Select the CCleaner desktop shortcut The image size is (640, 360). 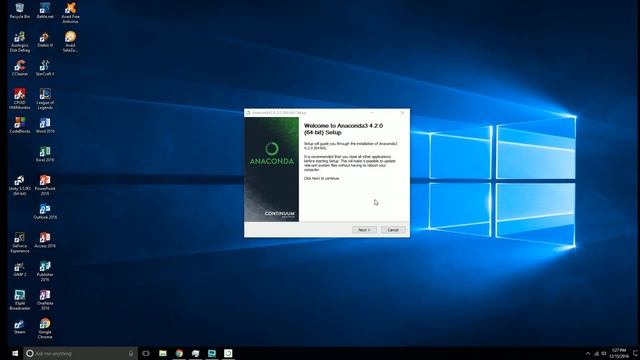click(x=20, y=68)
